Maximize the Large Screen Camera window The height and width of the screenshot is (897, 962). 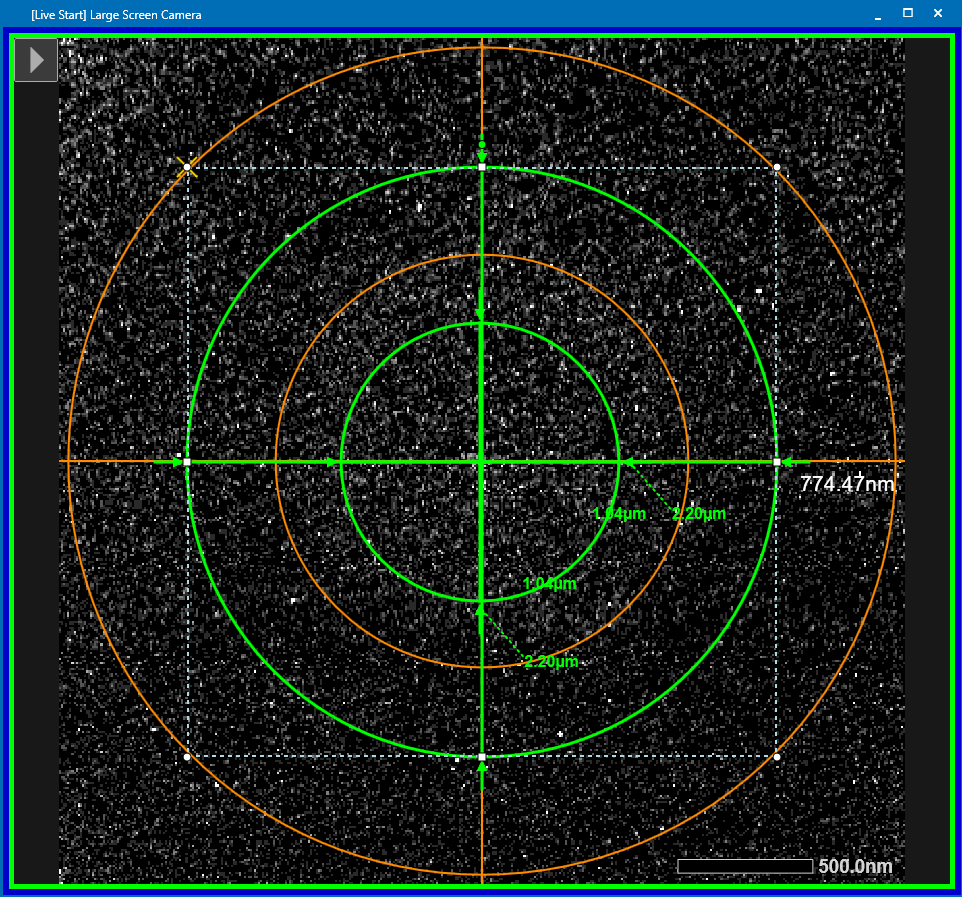[908, 13]
